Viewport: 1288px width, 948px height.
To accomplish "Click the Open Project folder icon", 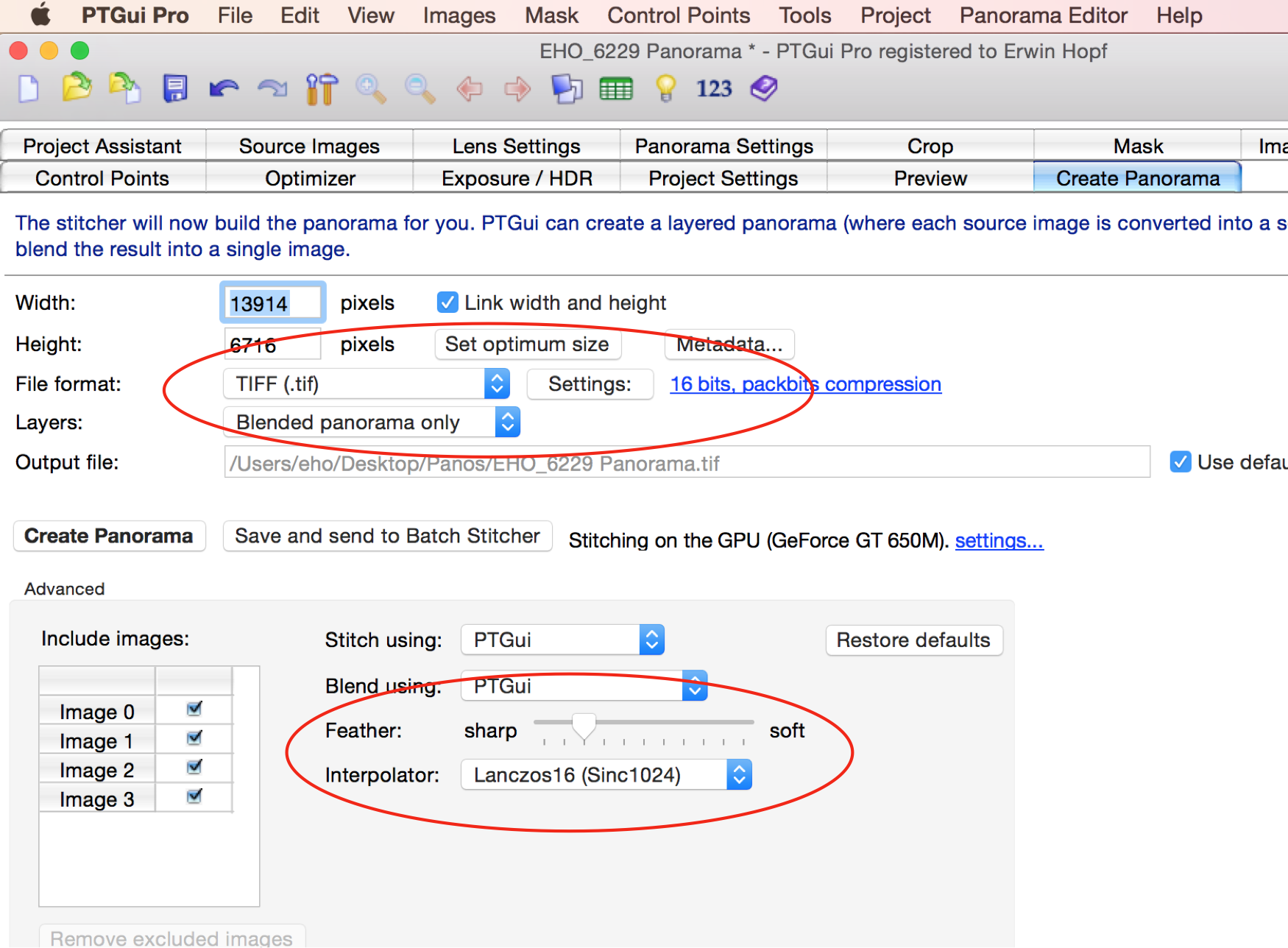I will [77, 88].
